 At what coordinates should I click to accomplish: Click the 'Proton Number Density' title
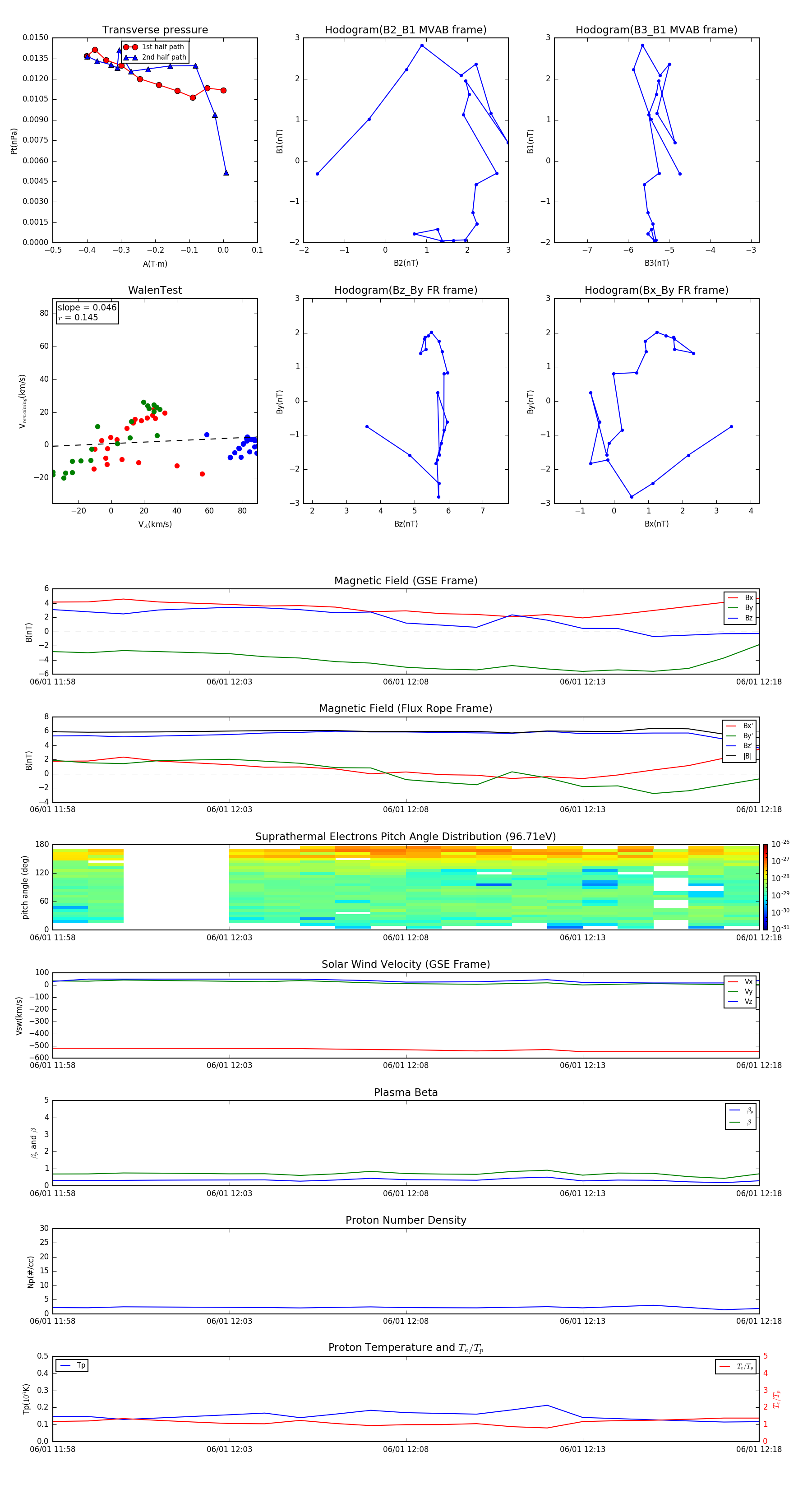(406, 1221)
